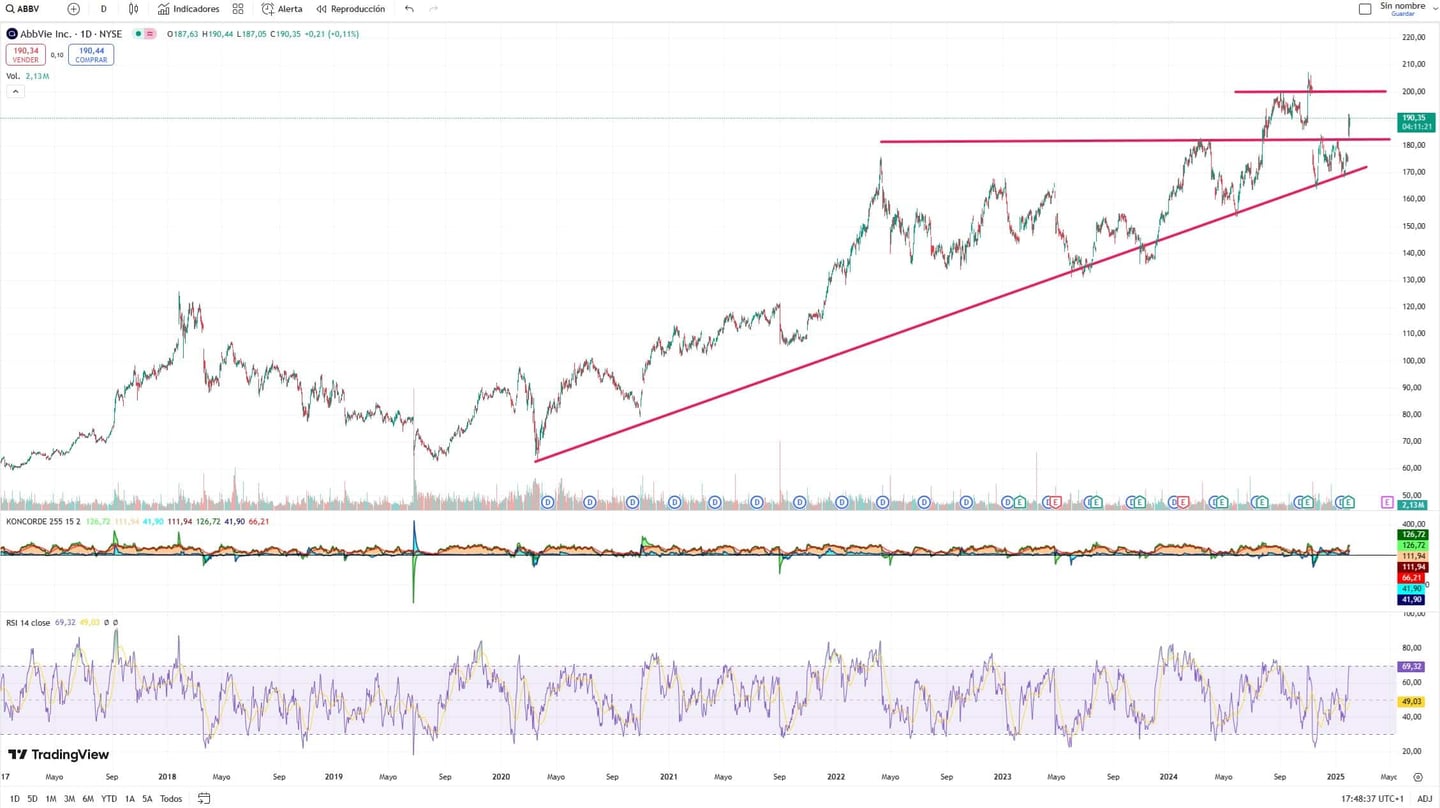Toggle the flag next to AbbVie Inc.
This screenshot has height=808, width=1440.
click(149, 34)
